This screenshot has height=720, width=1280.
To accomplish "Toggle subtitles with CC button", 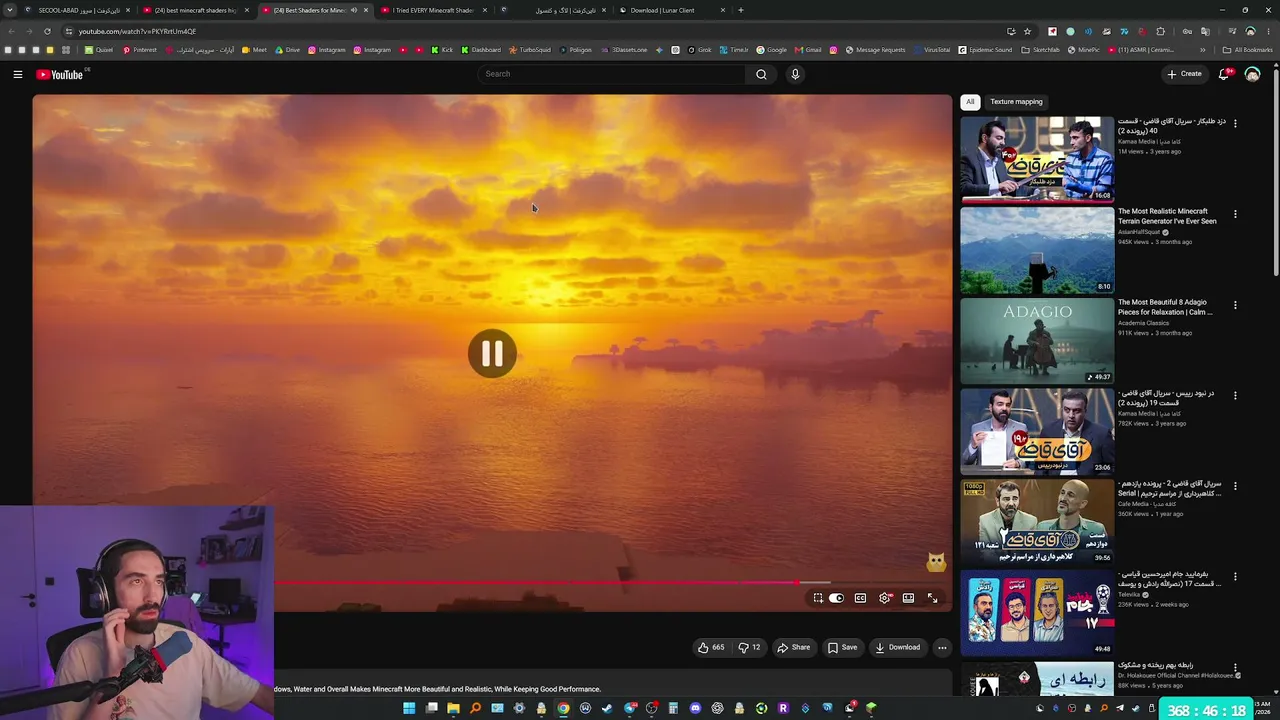I will tap(860, 598).
